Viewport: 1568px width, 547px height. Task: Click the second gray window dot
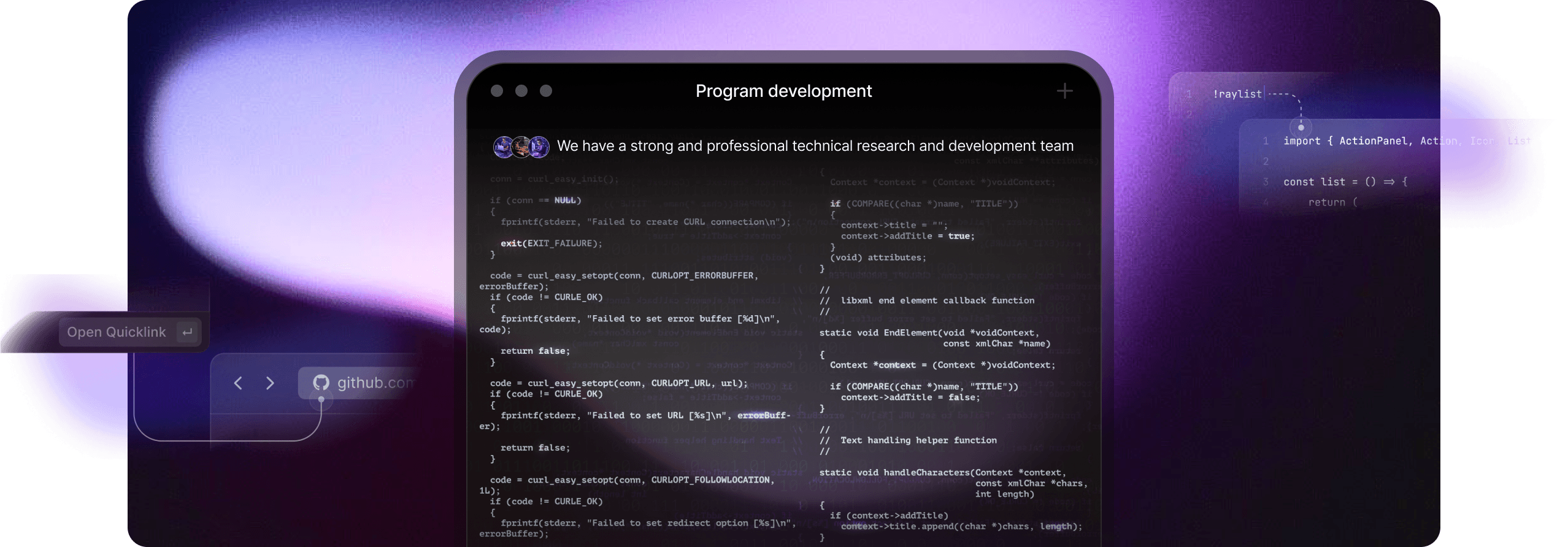pos(521,91)
